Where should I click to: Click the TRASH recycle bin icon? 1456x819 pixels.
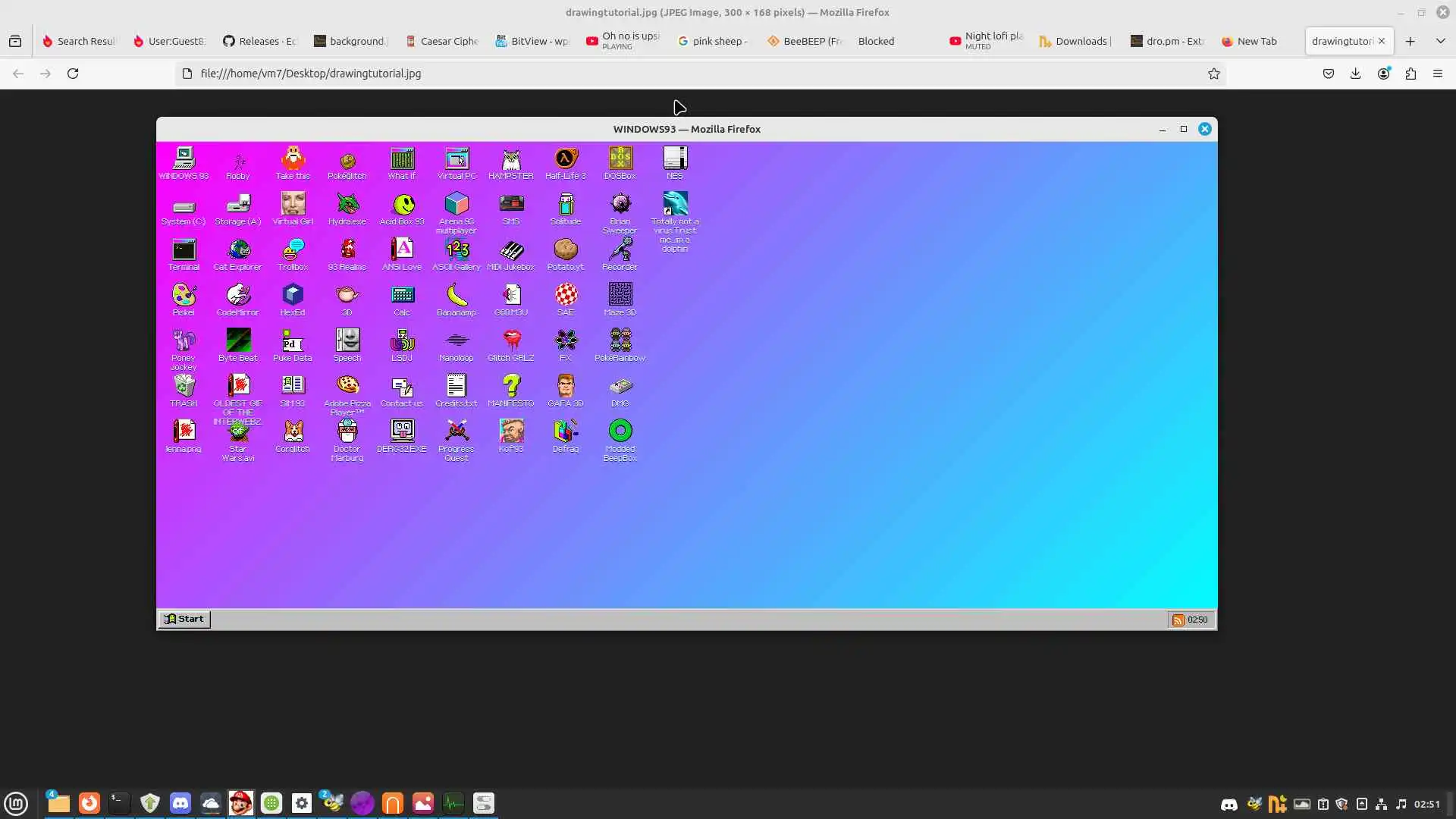point(184,387)
